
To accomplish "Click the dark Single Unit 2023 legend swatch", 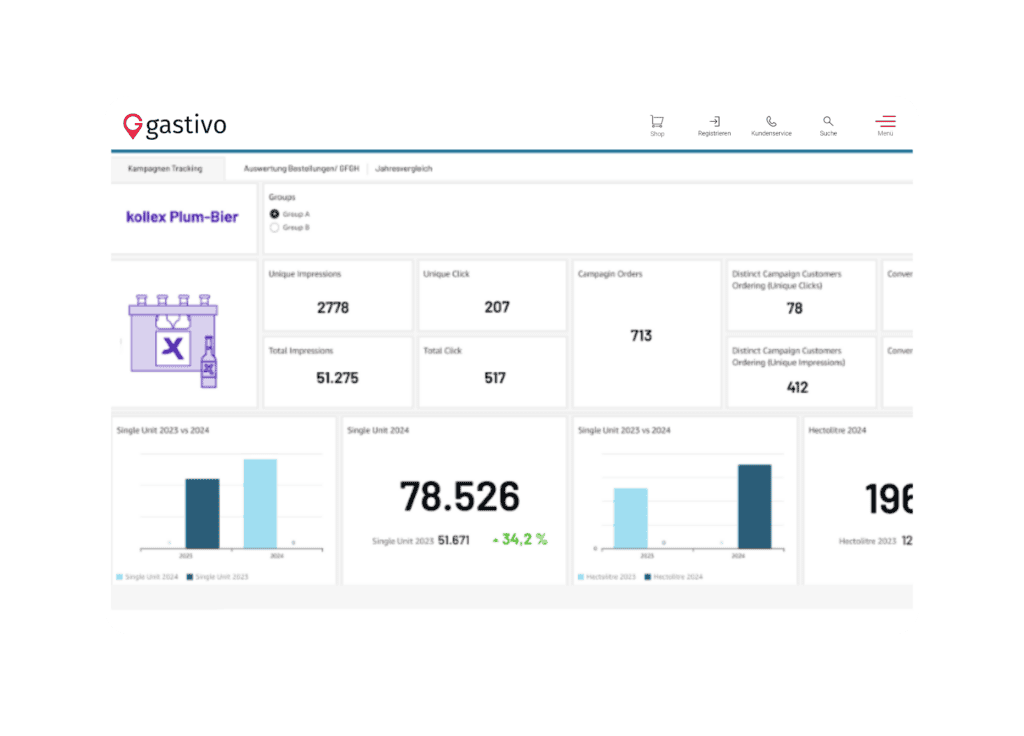I will [x=190, y=577].
